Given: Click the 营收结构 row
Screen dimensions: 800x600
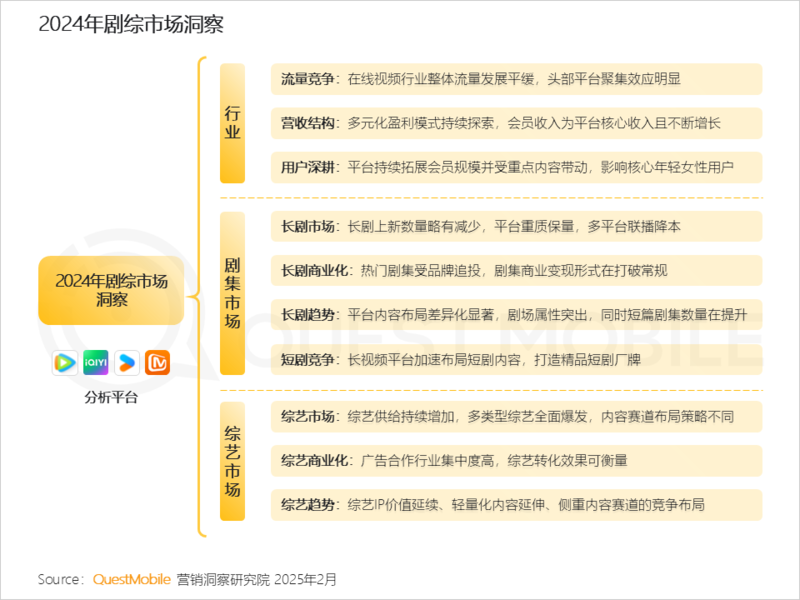Looking at the screenshot, I should [516, 123].
